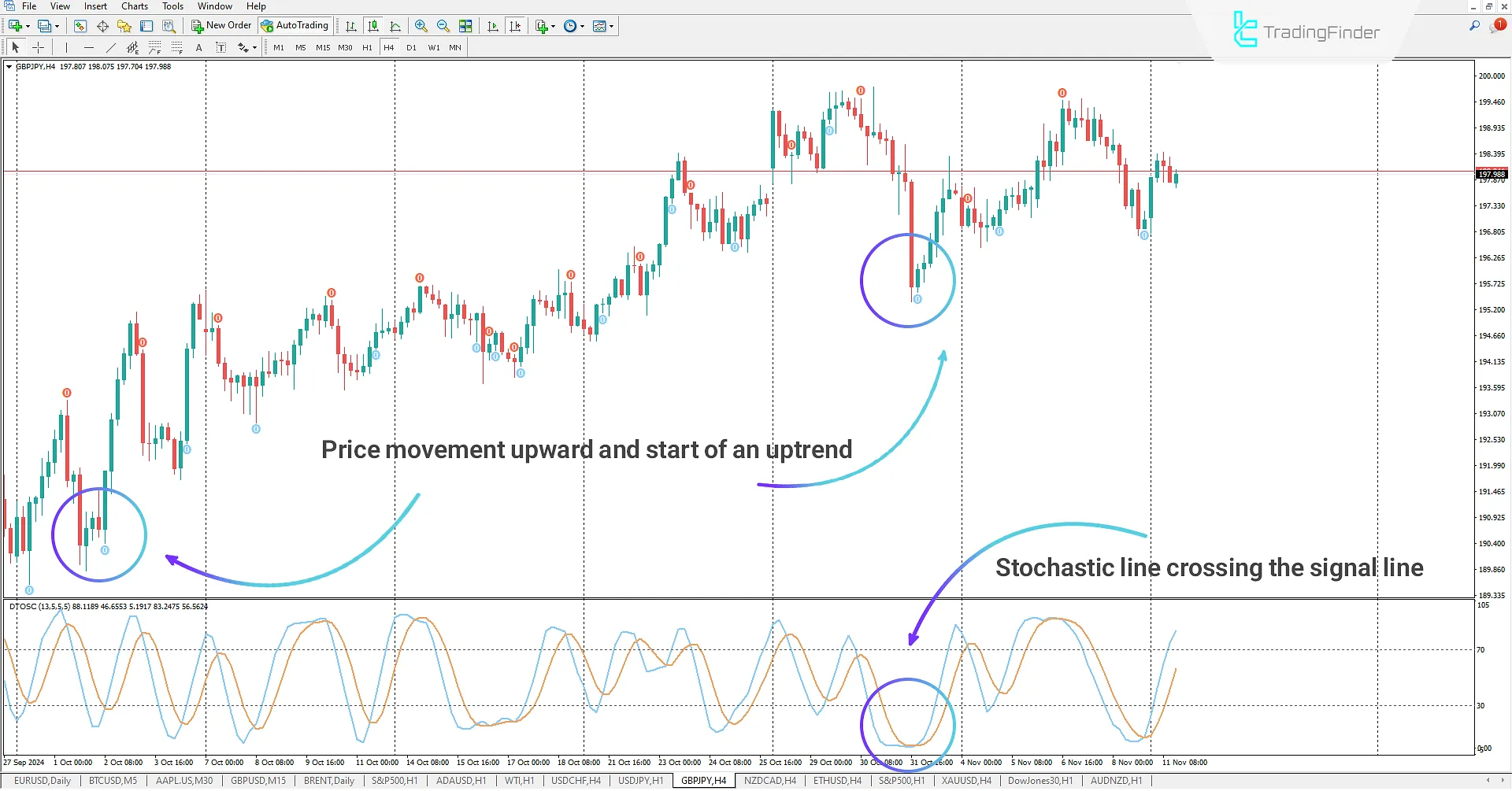1512x791 pixels.
Task: Open the Periodicity clock dropdown
Action: coord(574,26)
